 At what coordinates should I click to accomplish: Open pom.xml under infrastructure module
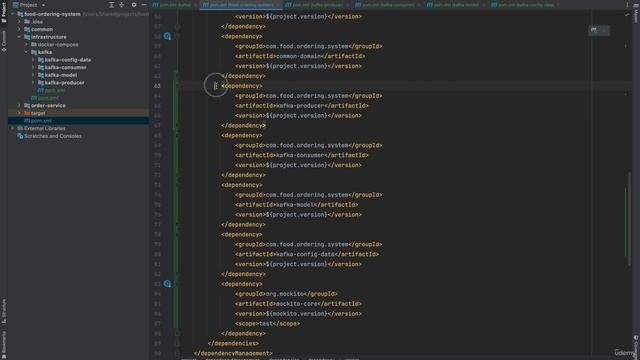(x=48, y=98)
